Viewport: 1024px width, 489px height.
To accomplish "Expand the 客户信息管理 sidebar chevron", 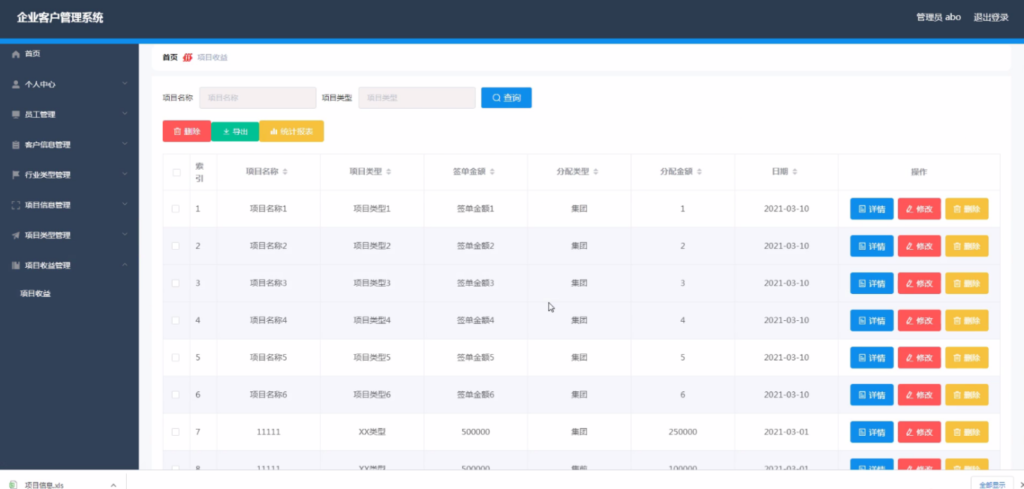I will pyautogui.click(x=125, y=145).
